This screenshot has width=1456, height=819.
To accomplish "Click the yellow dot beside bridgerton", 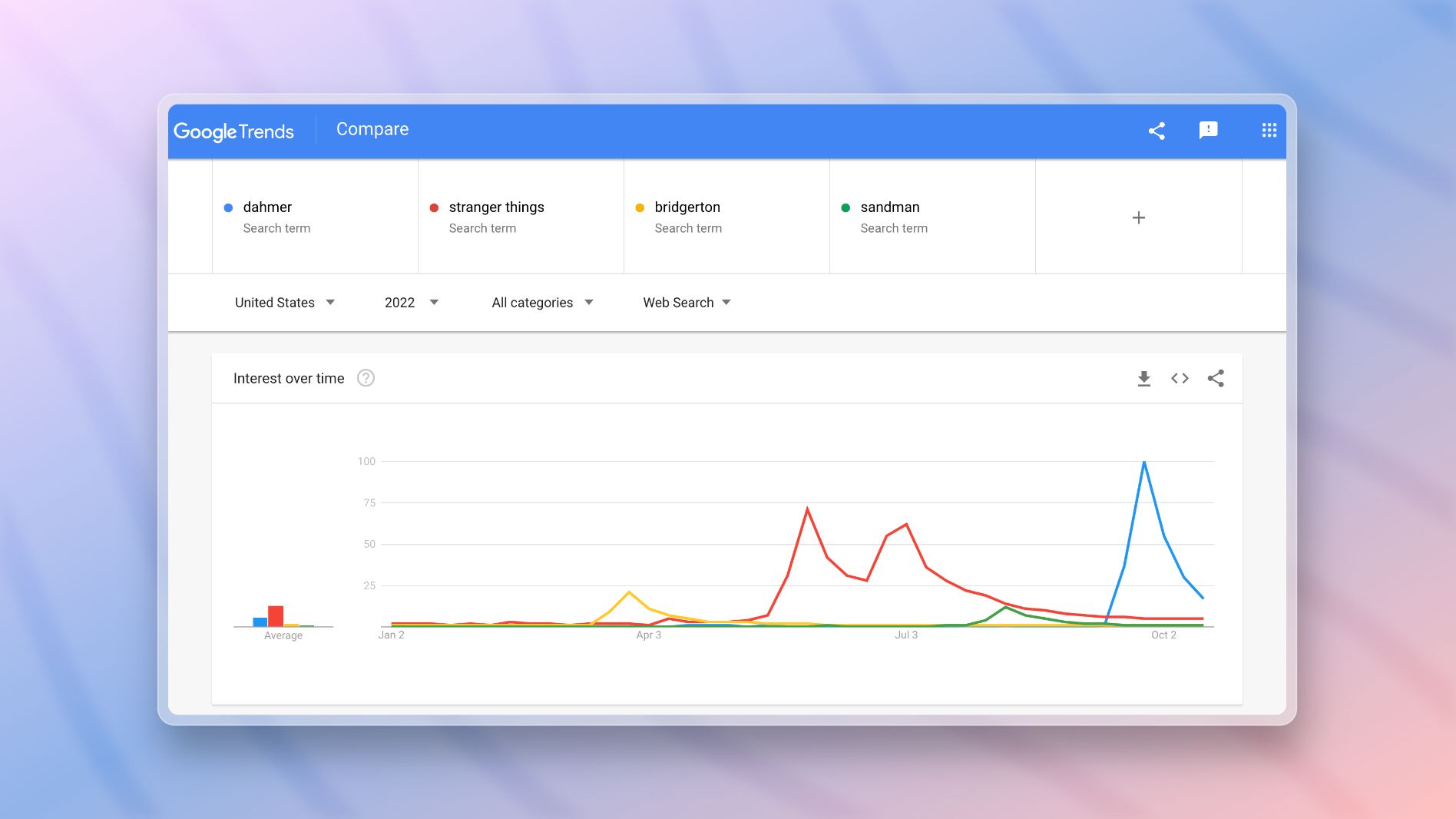I will [x=640, y=207].
